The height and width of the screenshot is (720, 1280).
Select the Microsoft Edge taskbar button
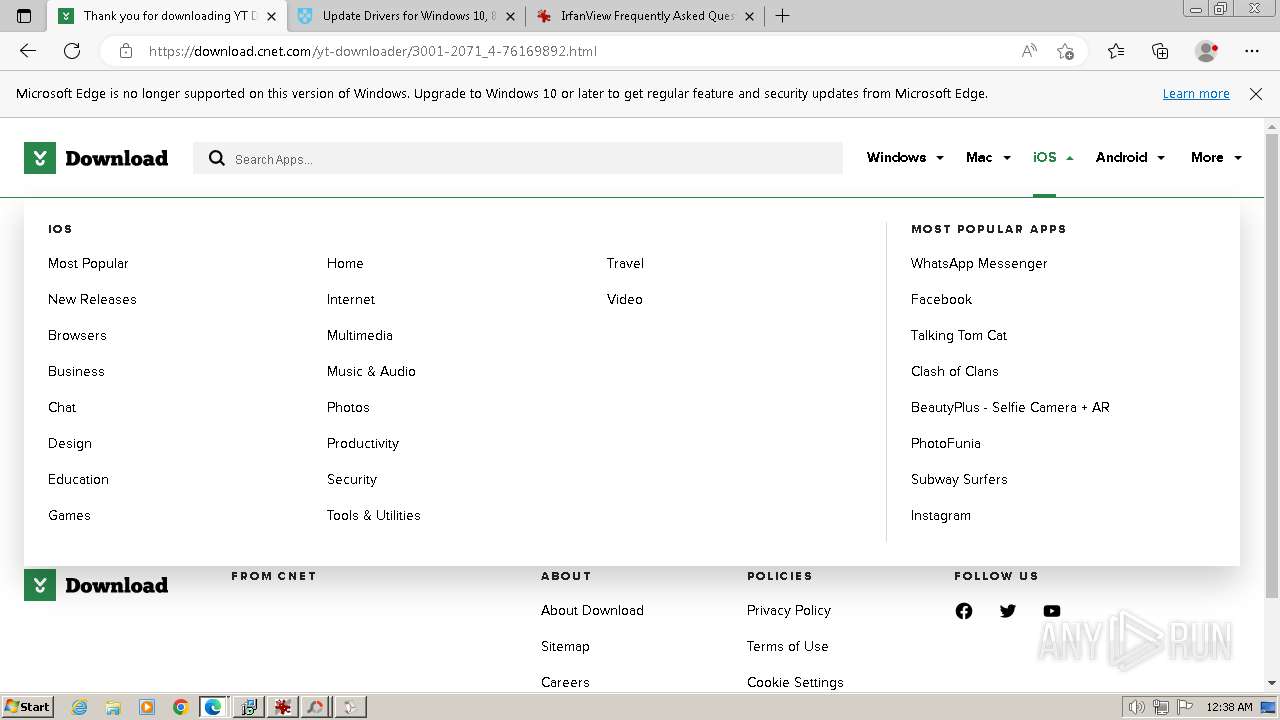214,707
